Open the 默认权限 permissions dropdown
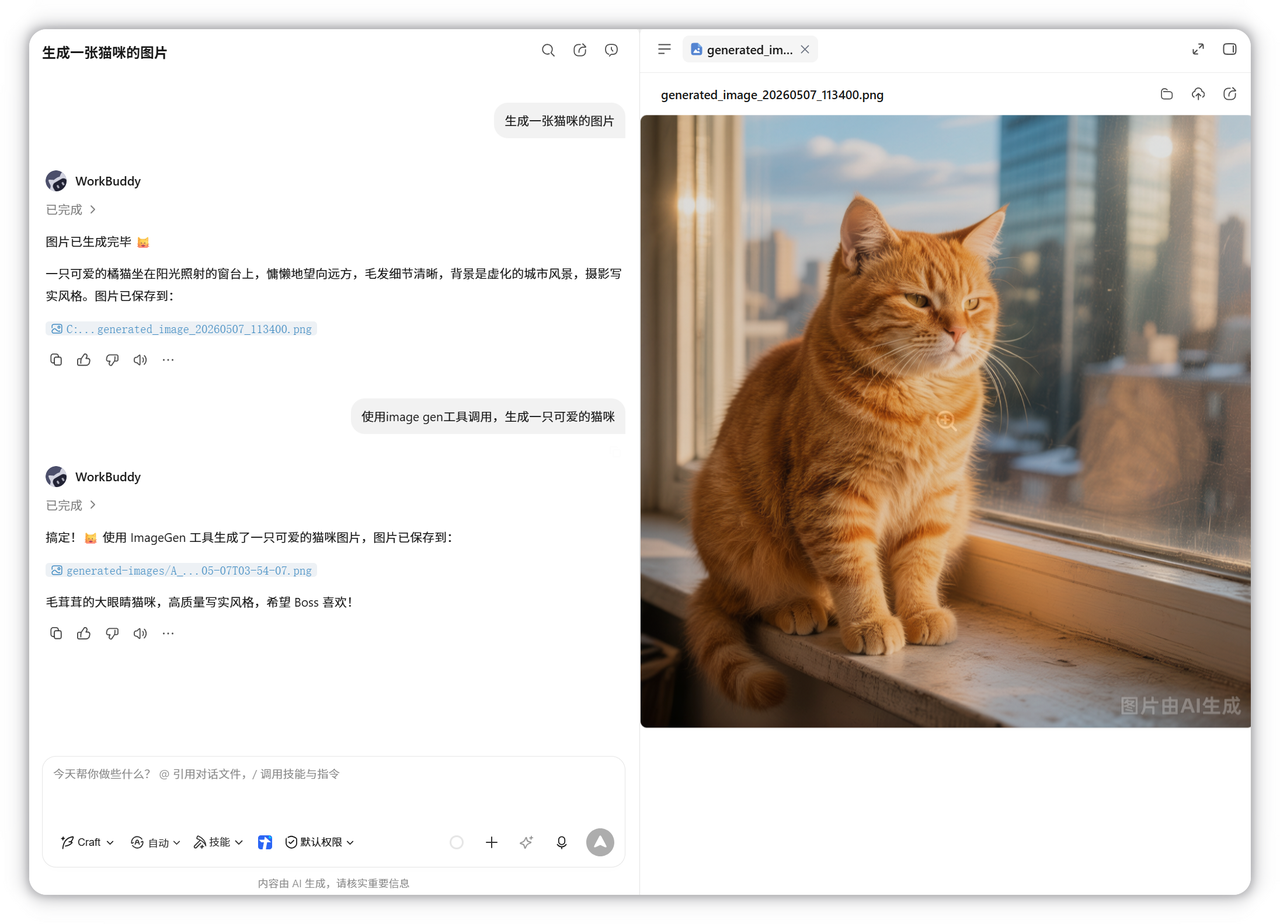Image resolution: width=1280 pixels, height=924 pixels. coord(320,842)
